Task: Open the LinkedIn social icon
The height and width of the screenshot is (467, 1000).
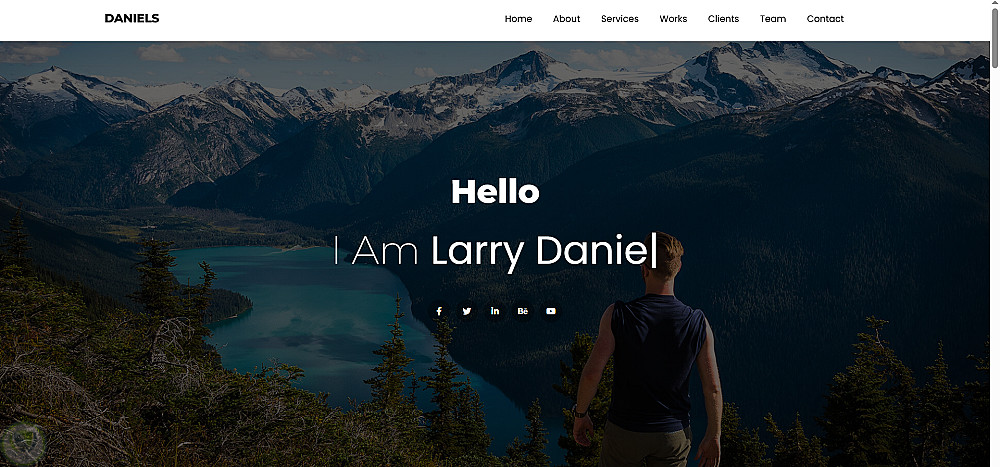Action: click(495, 311)
